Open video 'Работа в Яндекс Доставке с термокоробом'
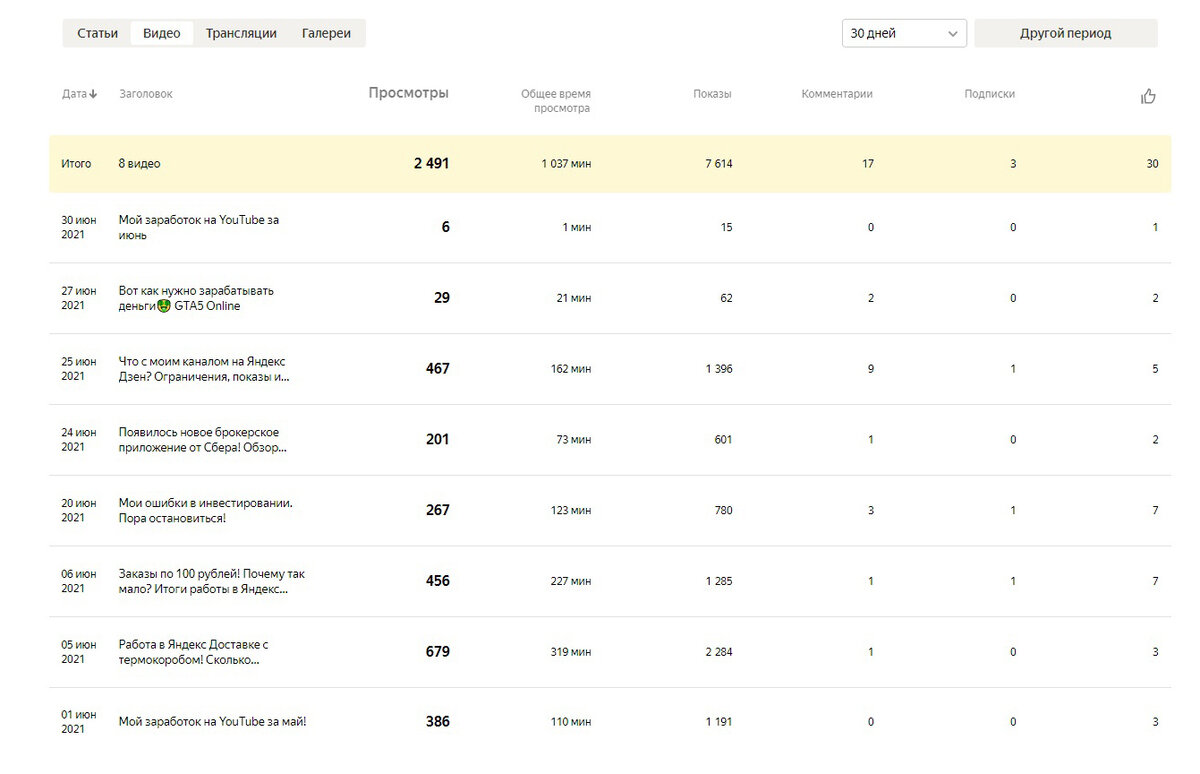 [x=194, y=652]
